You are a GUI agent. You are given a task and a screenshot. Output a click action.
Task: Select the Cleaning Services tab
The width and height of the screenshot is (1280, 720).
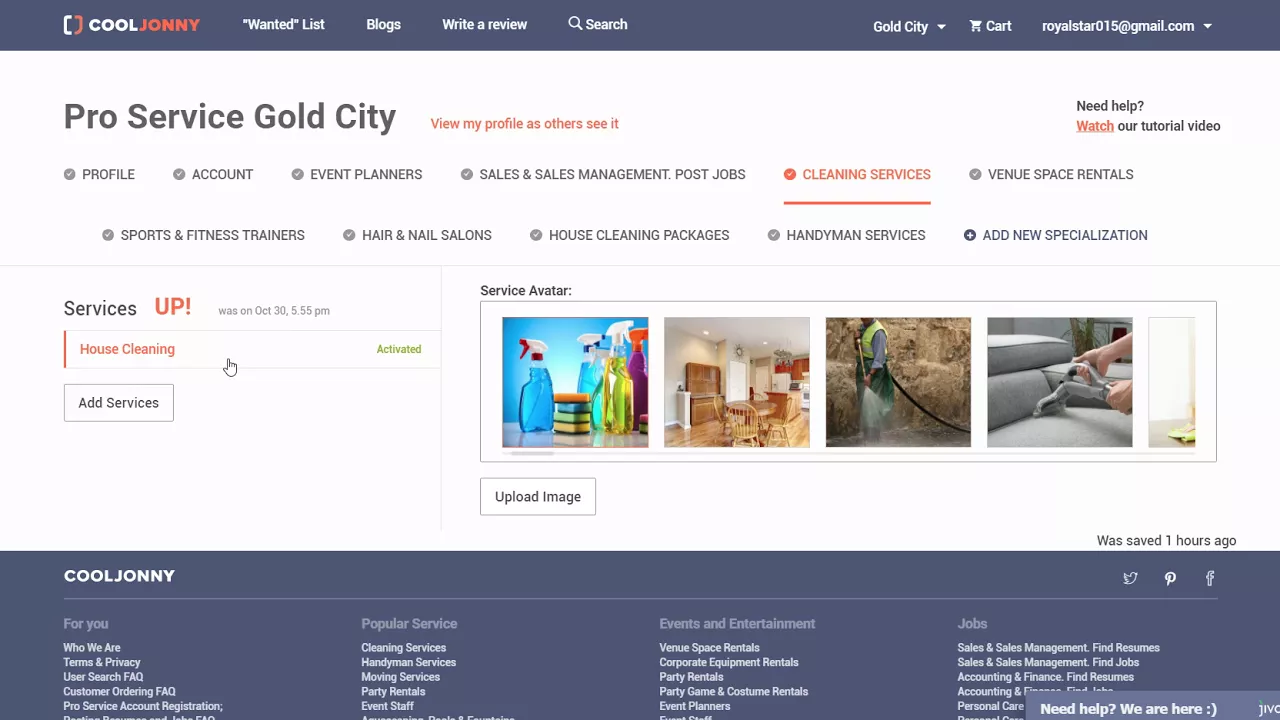(866, 174)
